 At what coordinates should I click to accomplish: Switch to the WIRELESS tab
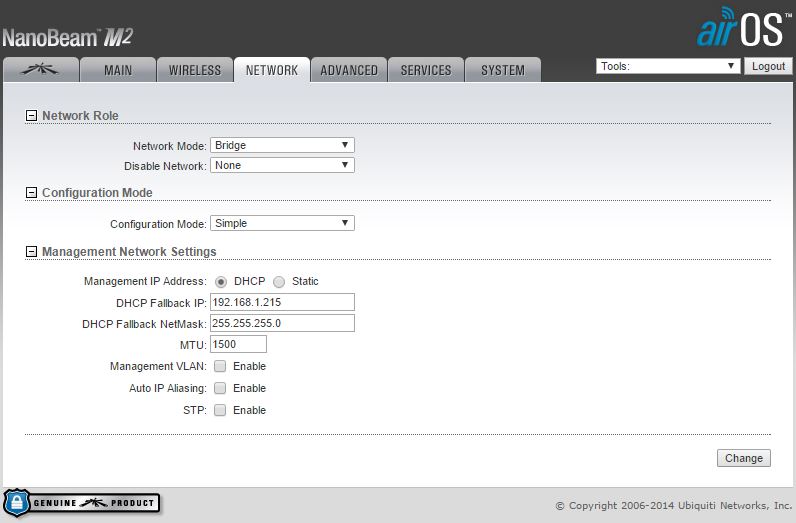pos(195,70)
